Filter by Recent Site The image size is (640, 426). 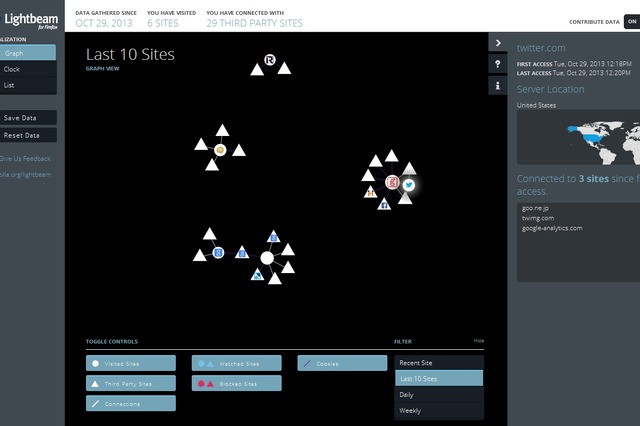(439, 362)
